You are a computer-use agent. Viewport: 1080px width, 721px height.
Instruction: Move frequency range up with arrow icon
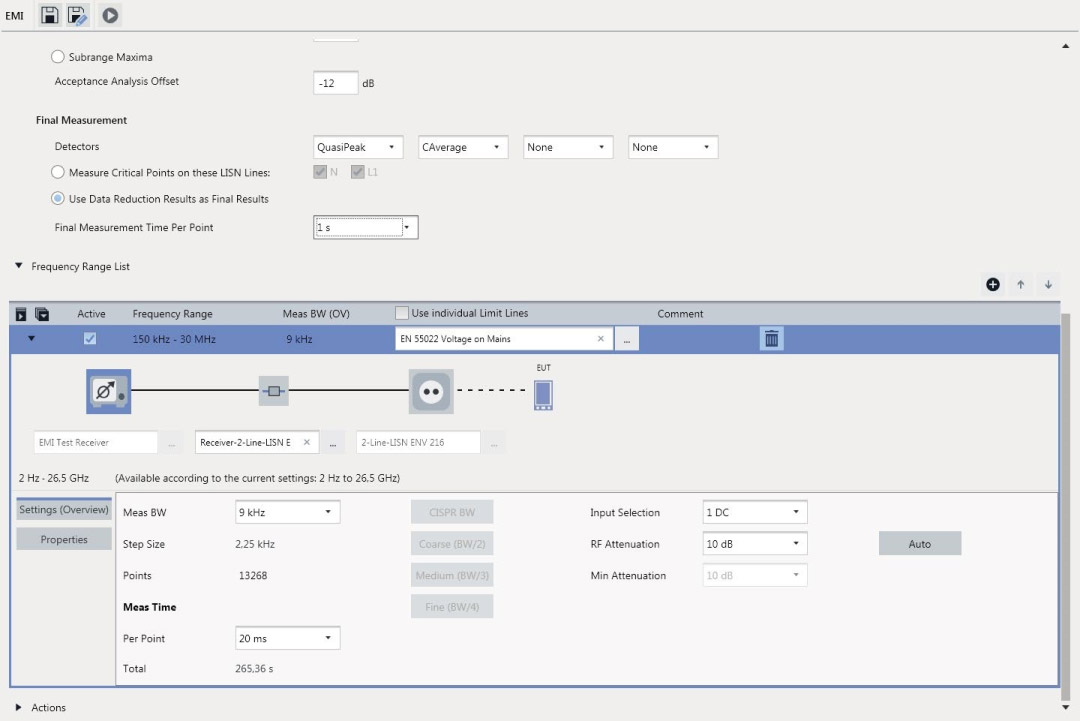(1020, 285)
